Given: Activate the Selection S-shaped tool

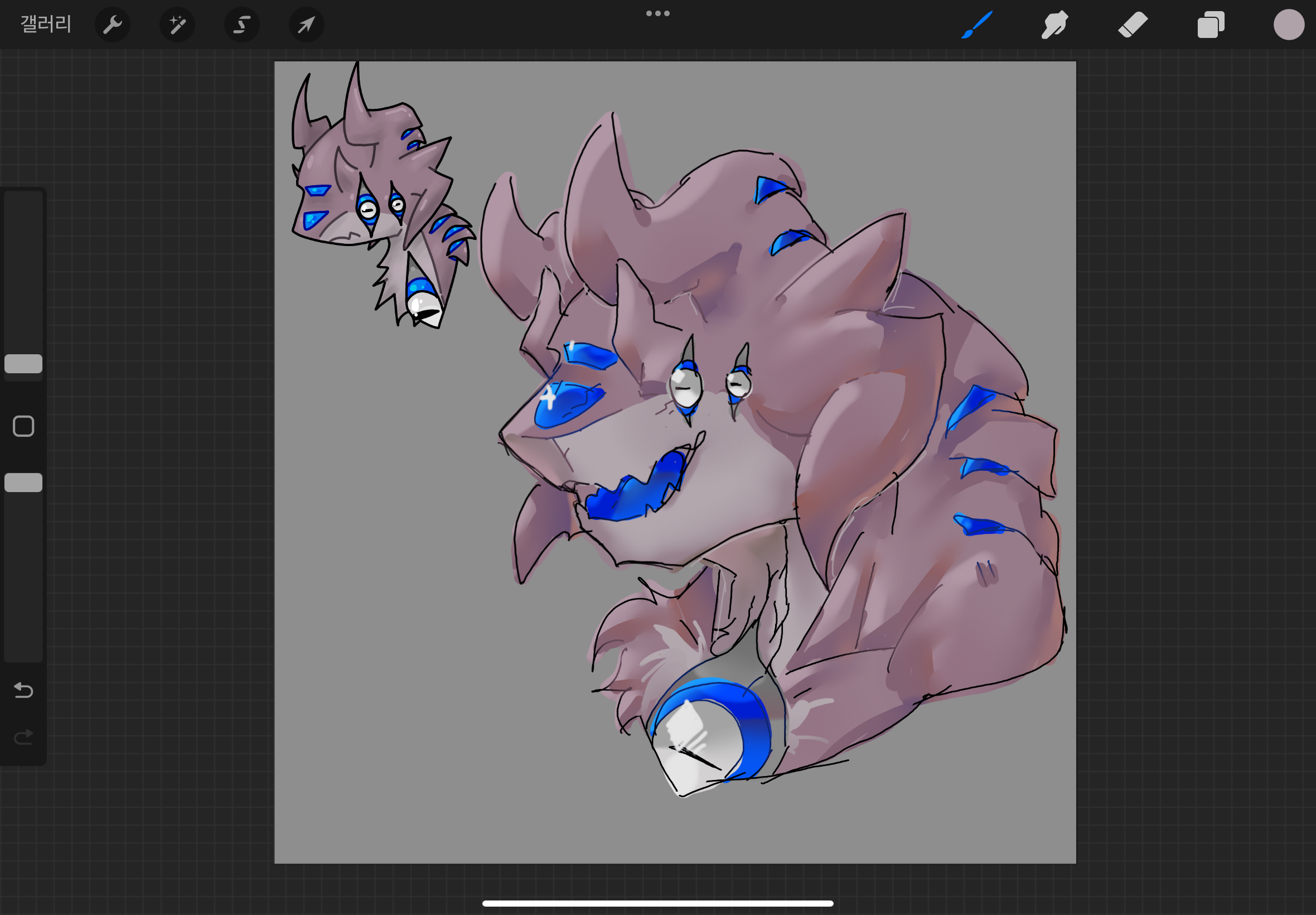Looking at the screenshot, I should (242, 25).
